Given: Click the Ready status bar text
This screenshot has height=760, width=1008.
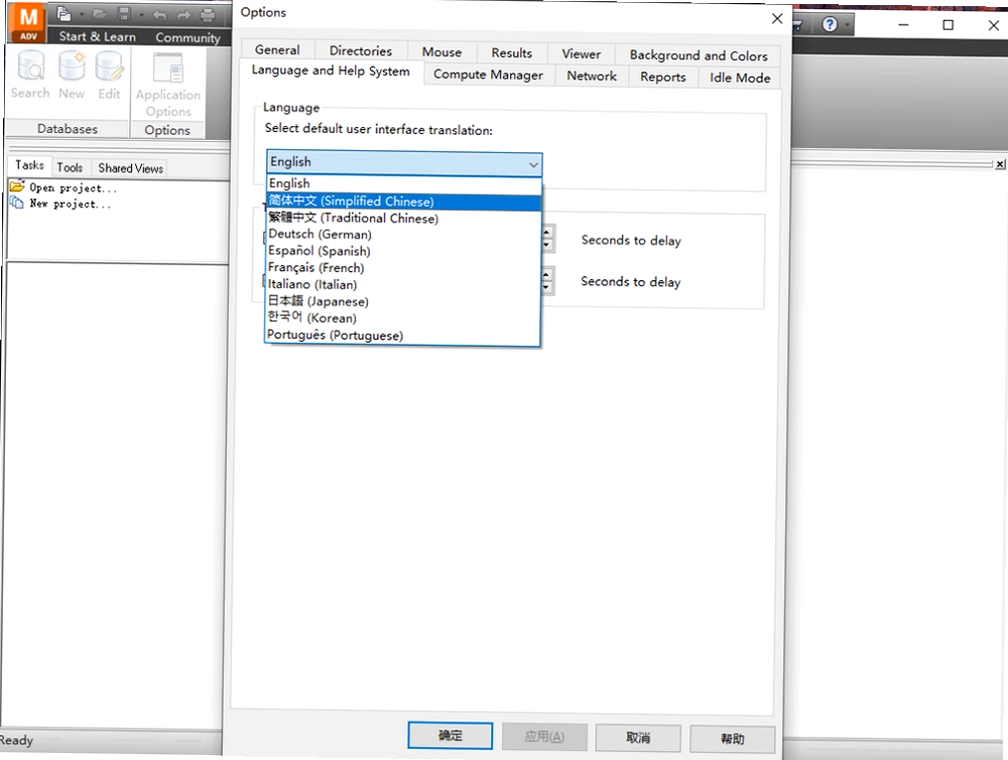Looking at the screenshot, I should click(x=17, y=740).
